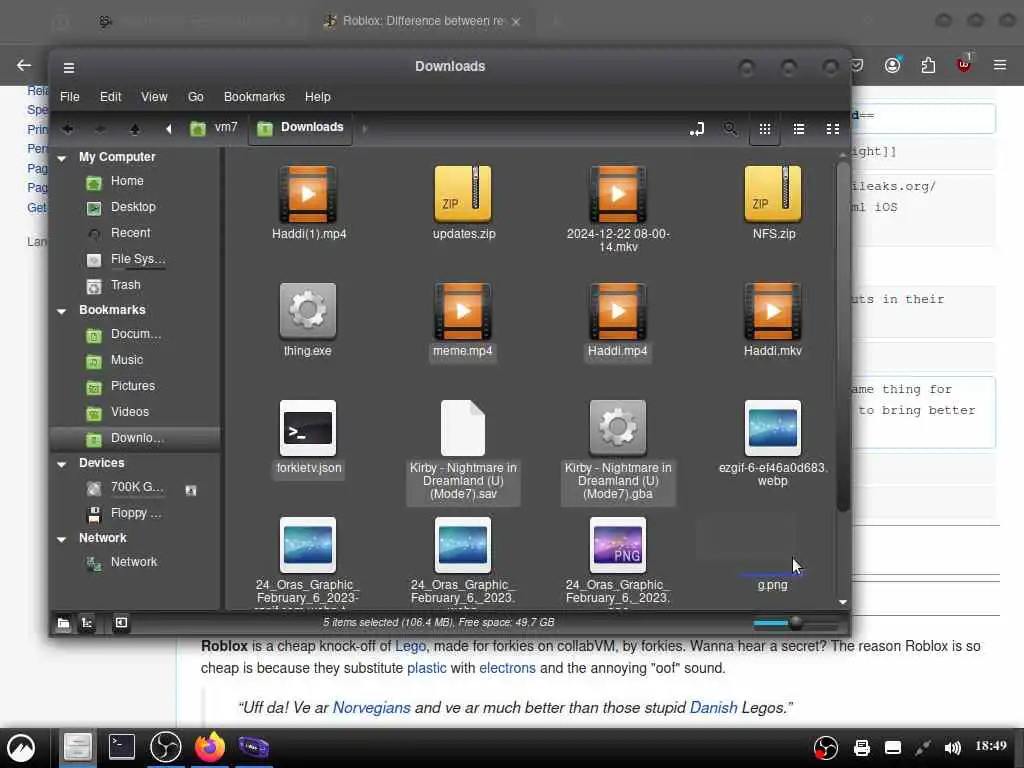Viewport: 1024px width, 768px height.
Task: Select the thing.exe file icon
Action: tap(308, 311)
